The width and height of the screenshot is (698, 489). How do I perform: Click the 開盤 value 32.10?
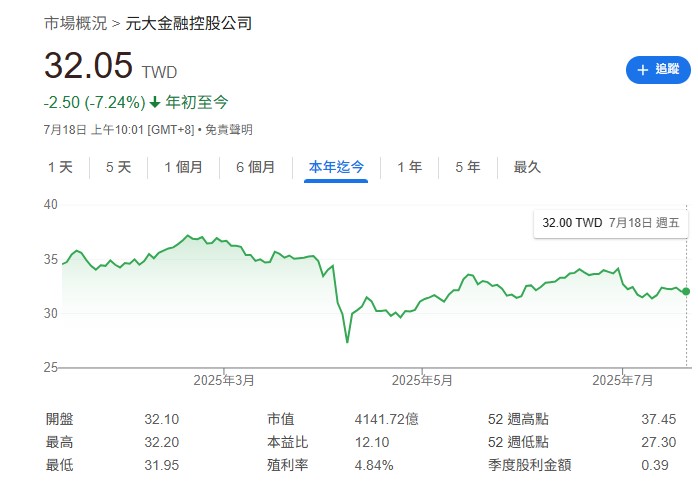162,420
